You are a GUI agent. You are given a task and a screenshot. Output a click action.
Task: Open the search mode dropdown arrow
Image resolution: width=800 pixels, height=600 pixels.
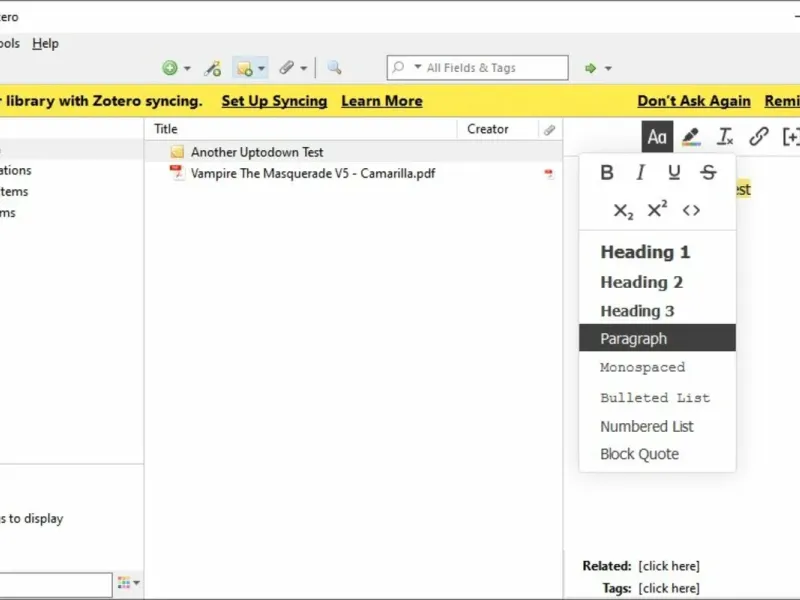(418, 67)
